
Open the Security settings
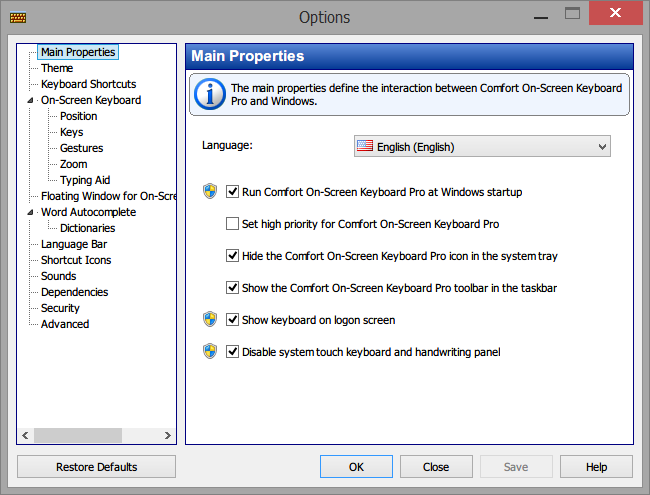click(60, 308)
